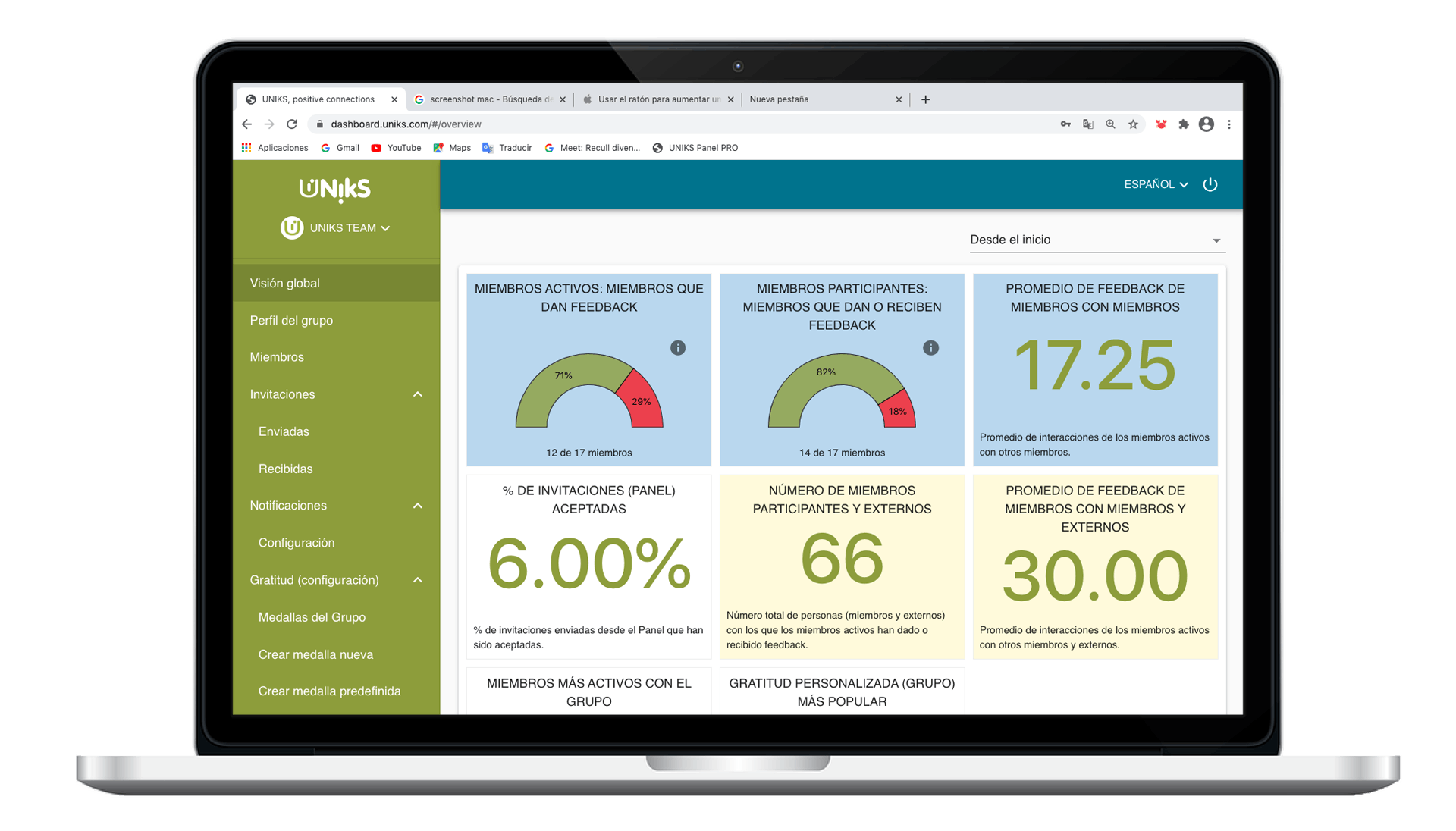Collapse the Notificaciones section chevron

click(x=418, y=506)
